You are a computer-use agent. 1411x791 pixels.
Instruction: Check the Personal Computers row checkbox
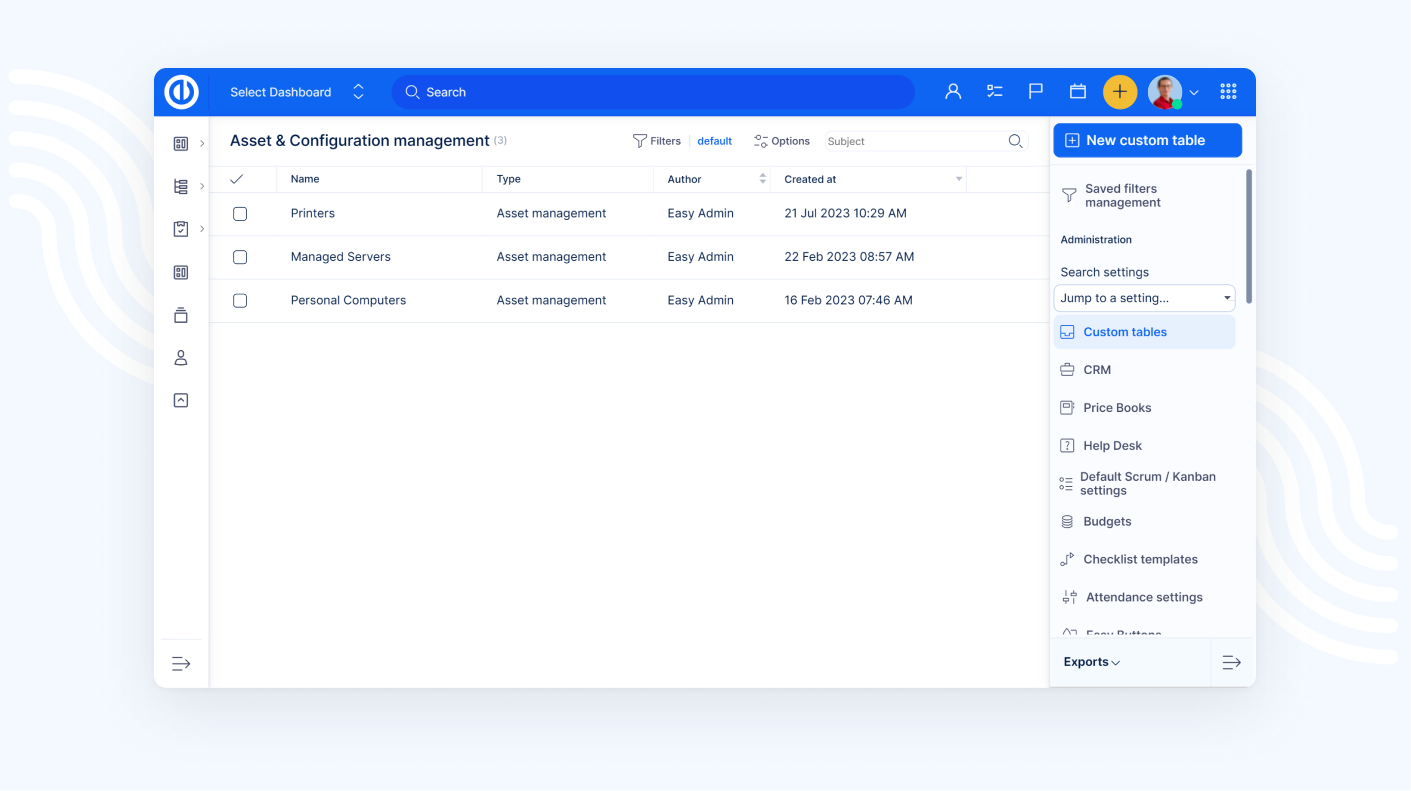click(240, 301)
